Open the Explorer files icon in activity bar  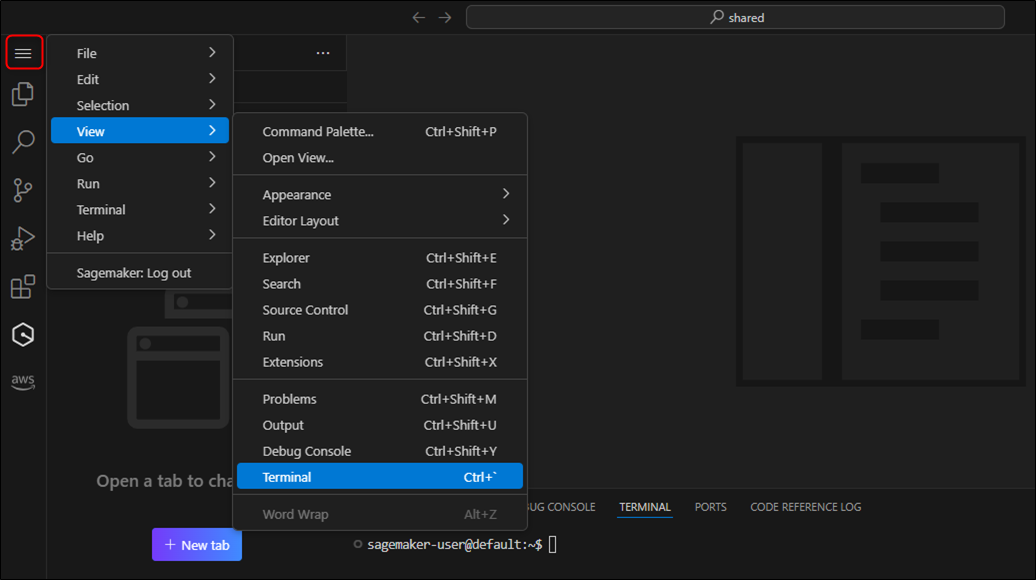22,95
